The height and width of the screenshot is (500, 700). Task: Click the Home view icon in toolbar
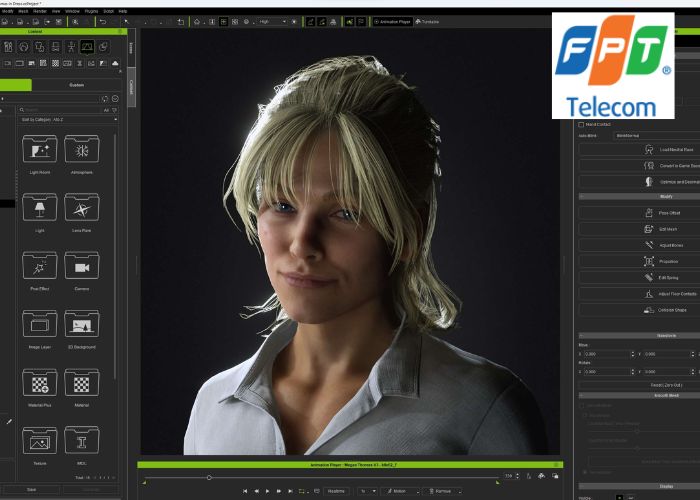pos(198,21)
